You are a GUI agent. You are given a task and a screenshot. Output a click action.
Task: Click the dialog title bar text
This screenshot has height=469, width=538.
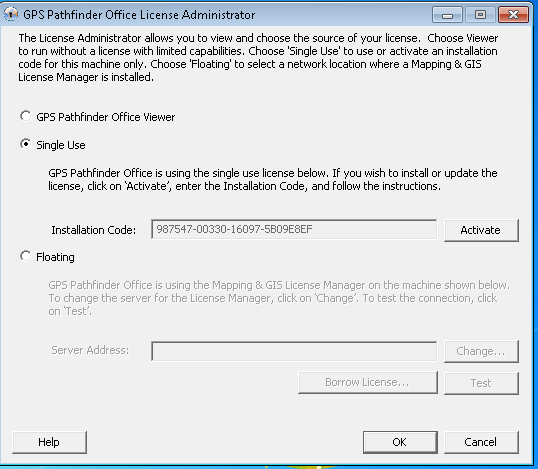point(139,15)
